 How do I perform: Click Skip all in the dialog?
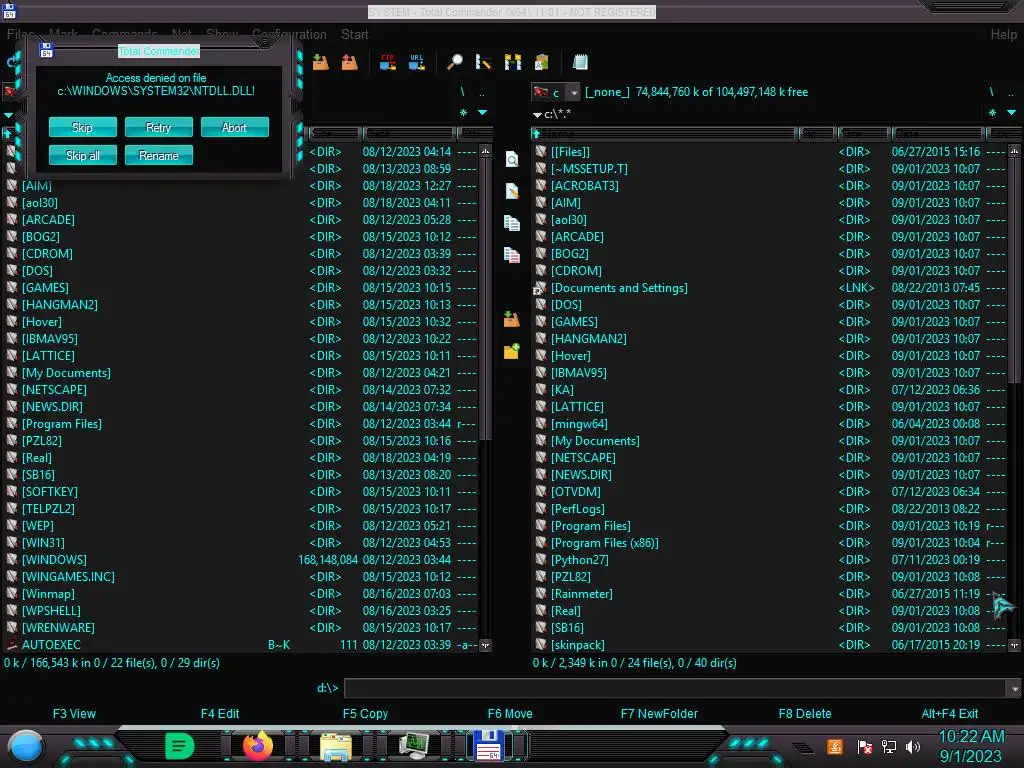[x=82, y=155]
